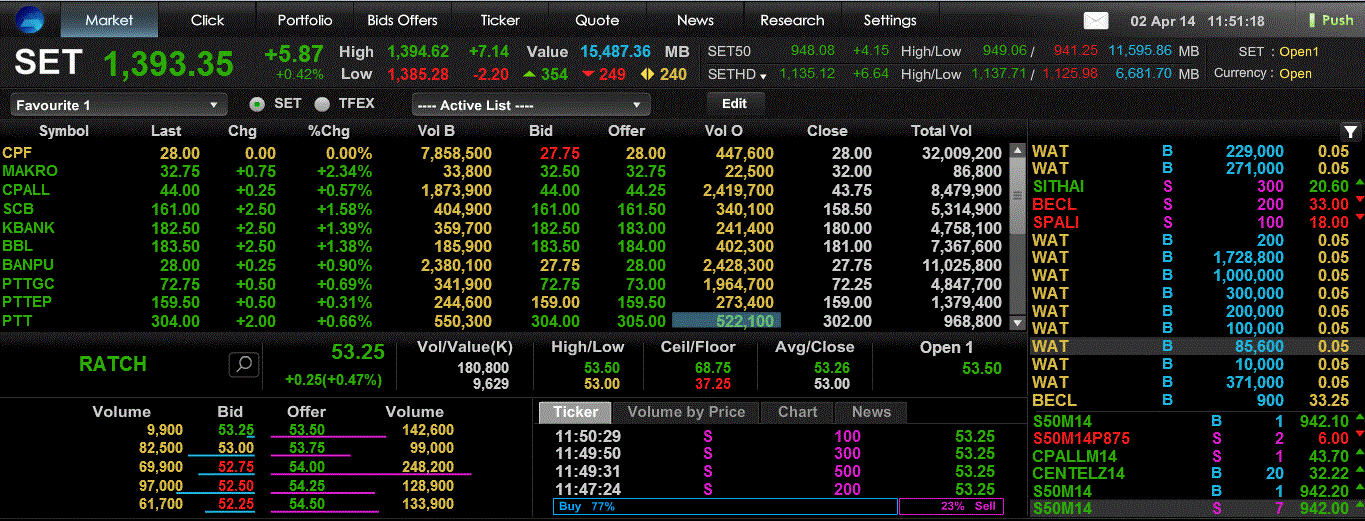Open the Portfolio menu tab

[305, 20]
